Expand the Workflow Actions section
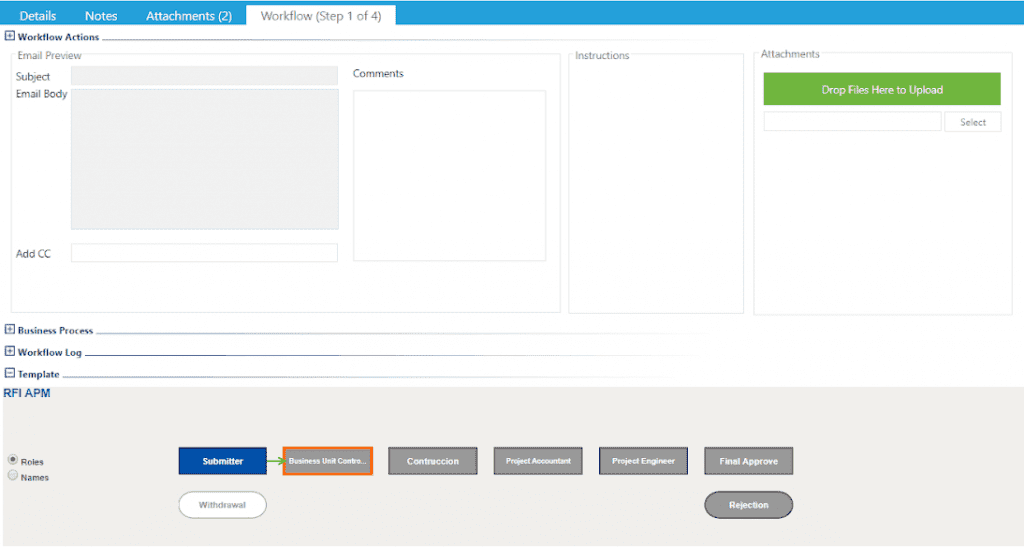The width and height of the screenshot is (1024, 547). coord(10,37)
